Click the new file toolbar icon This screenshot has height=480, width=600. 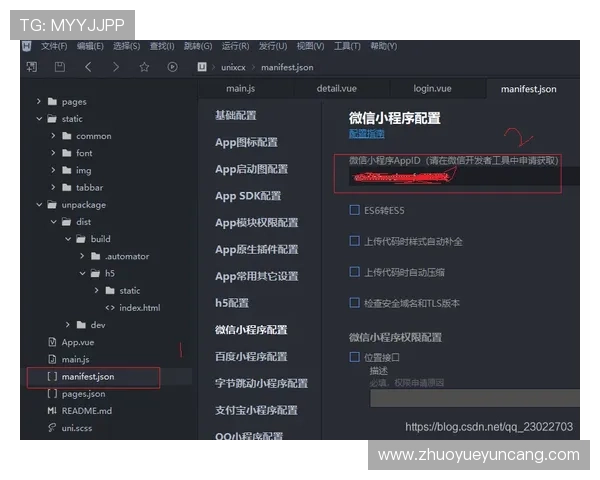(32, 67)
